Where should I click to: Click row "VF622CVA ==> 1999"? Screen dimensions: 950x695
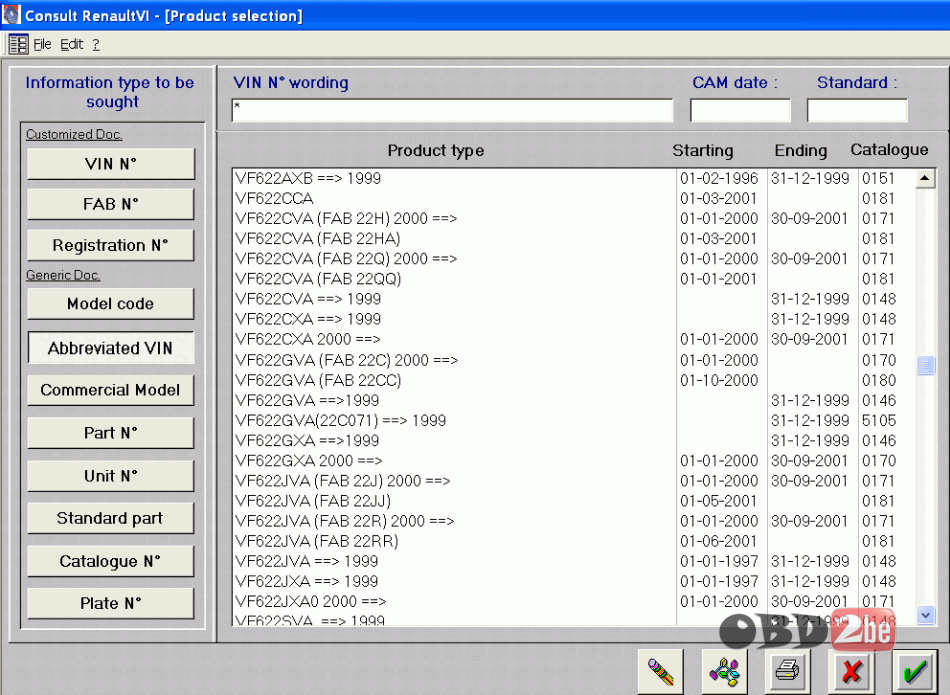tap(574, 299)
